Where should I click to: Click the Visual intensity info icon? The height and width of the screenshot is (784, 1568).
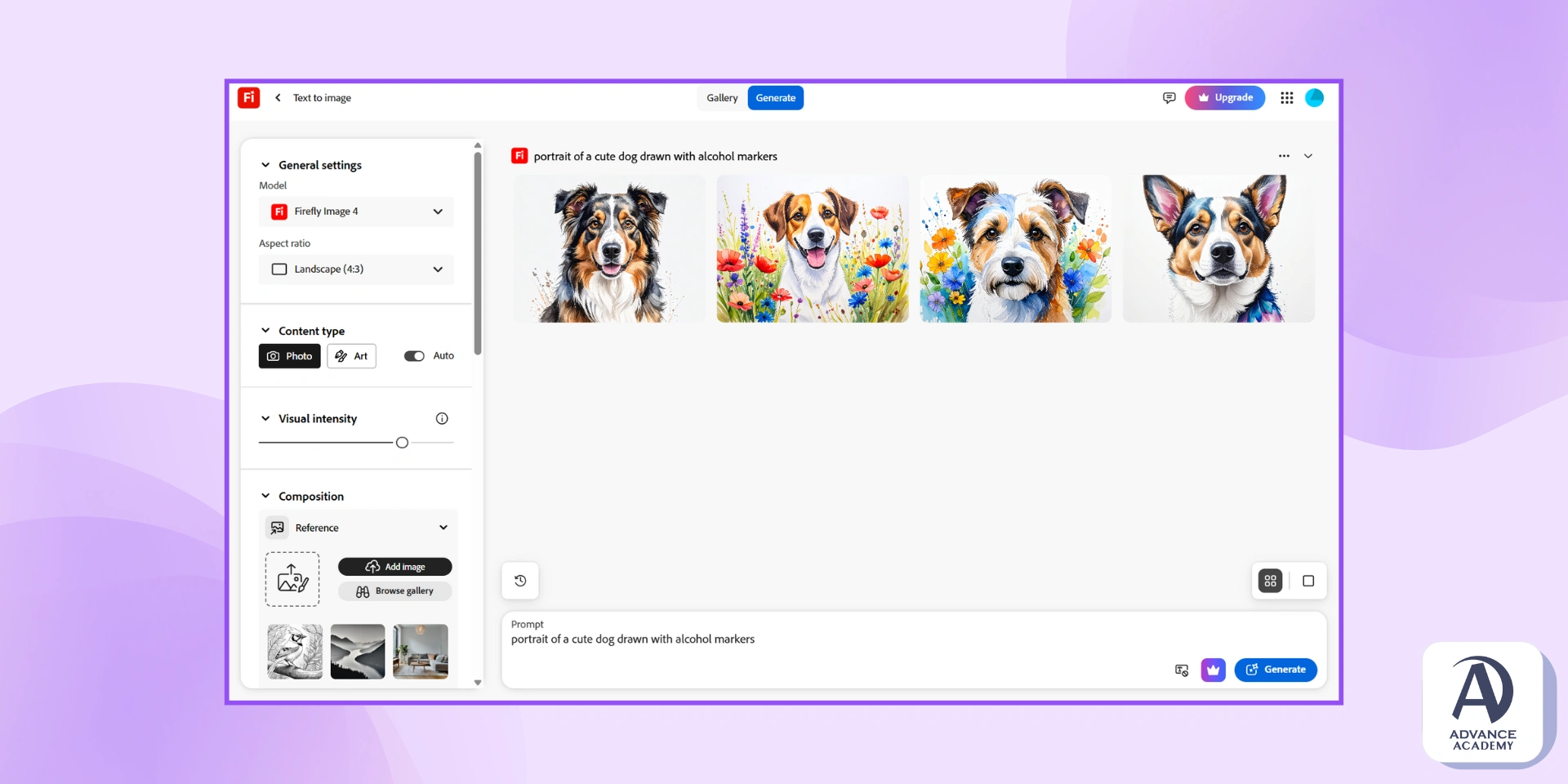(x=442, y=418)
